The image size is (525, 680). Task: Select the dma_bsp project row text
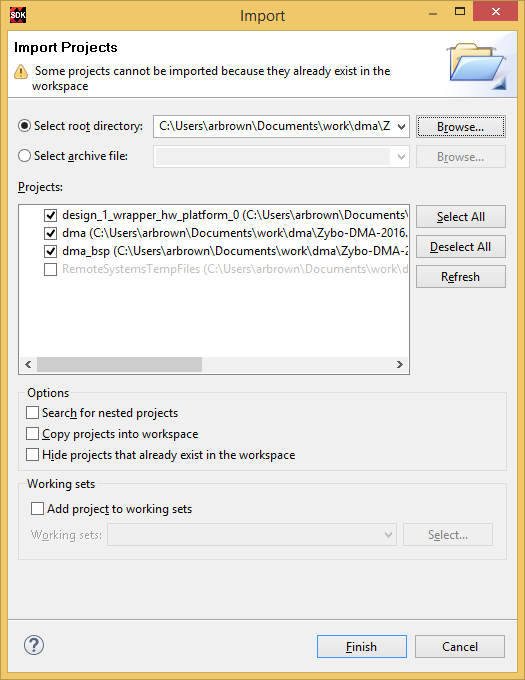click(x=235, y=251)
